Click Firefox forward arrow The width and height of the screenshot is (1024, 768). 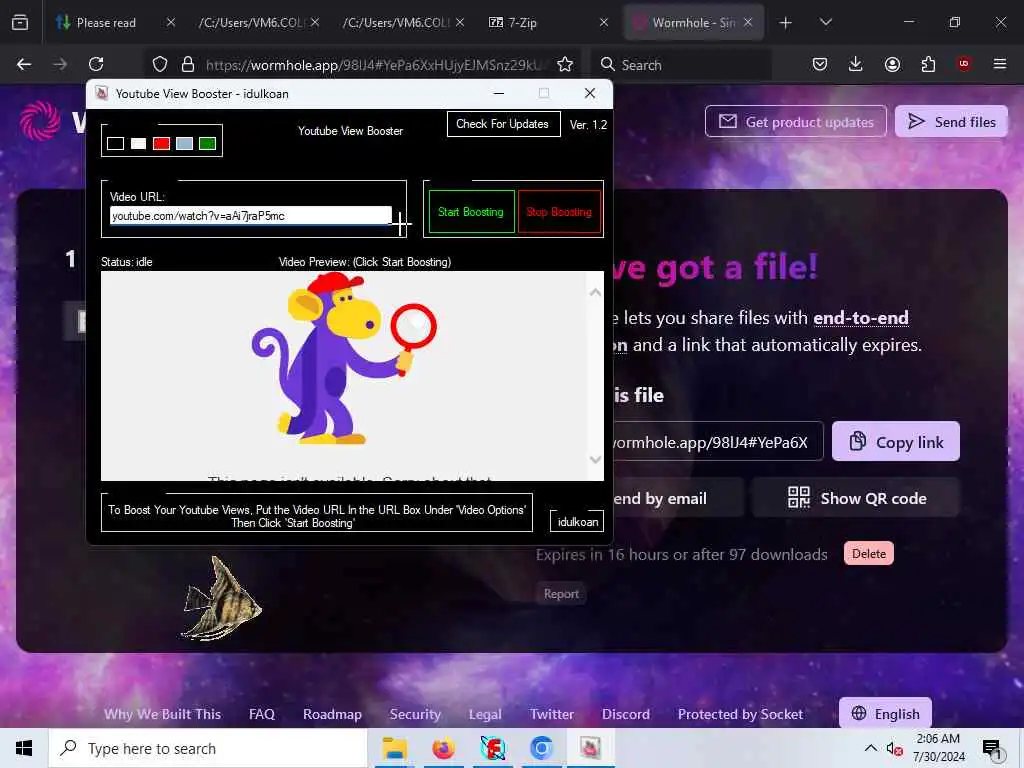(x=60, y=64)
